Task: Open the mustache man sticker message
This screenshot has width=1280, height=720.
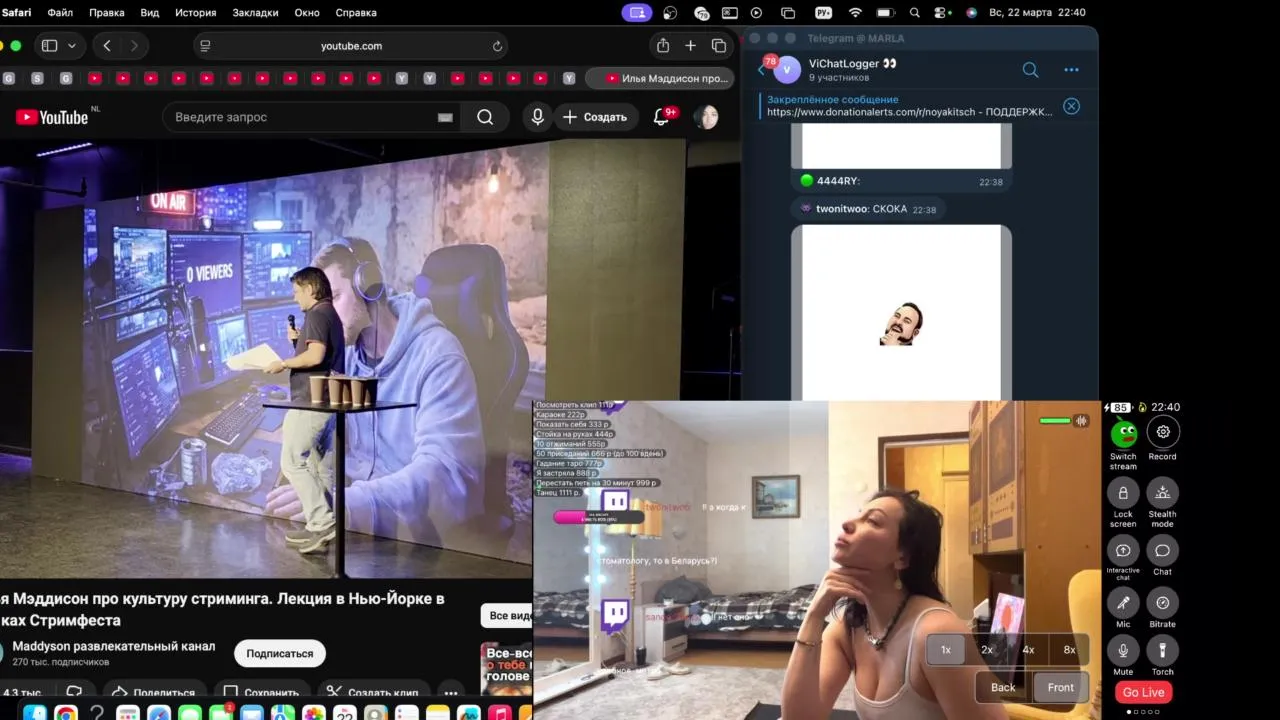Action: [901, 313]
